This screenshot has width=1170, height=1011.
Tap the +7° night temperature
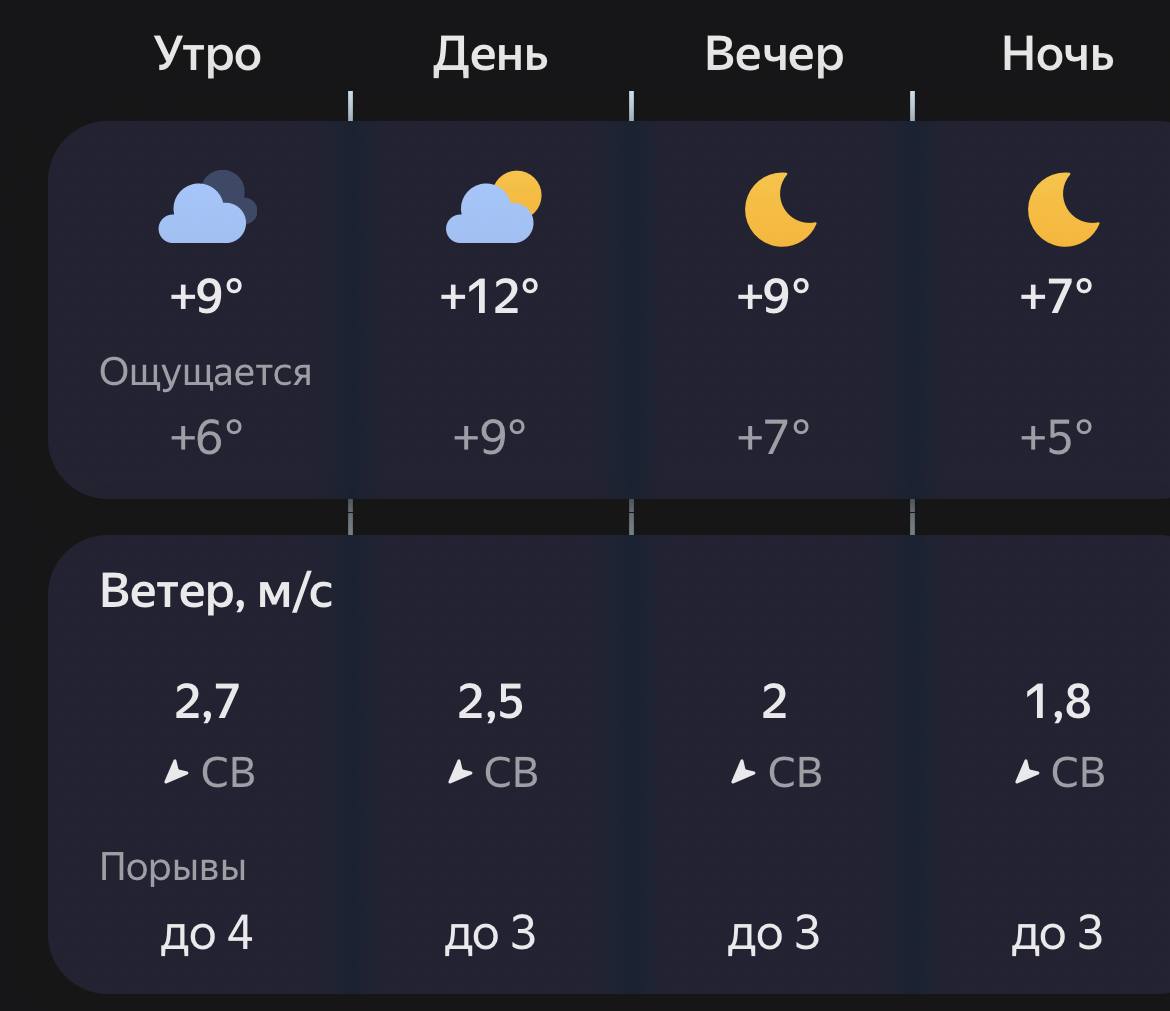(1057, 296)
